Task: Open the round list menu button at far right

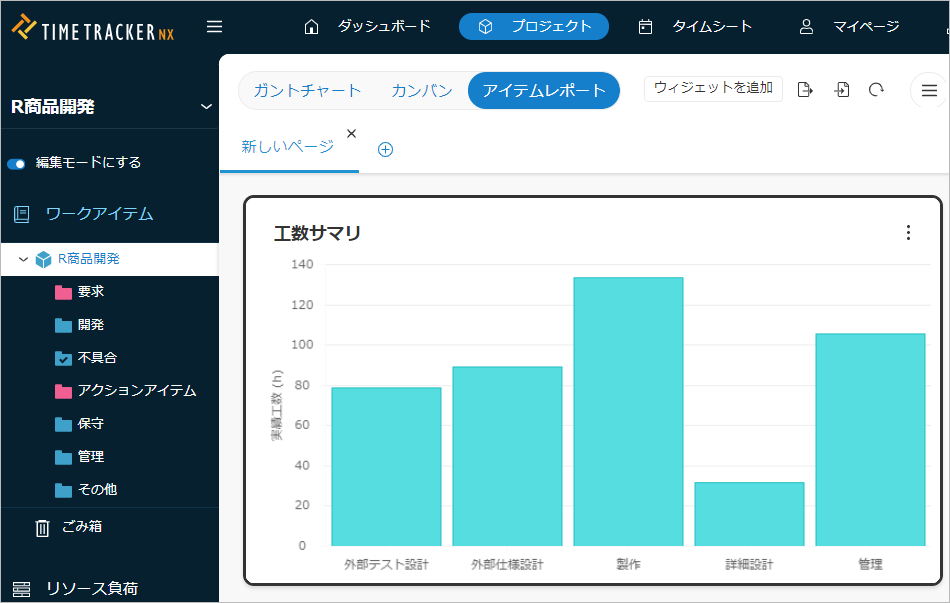Action: [929, 91]
